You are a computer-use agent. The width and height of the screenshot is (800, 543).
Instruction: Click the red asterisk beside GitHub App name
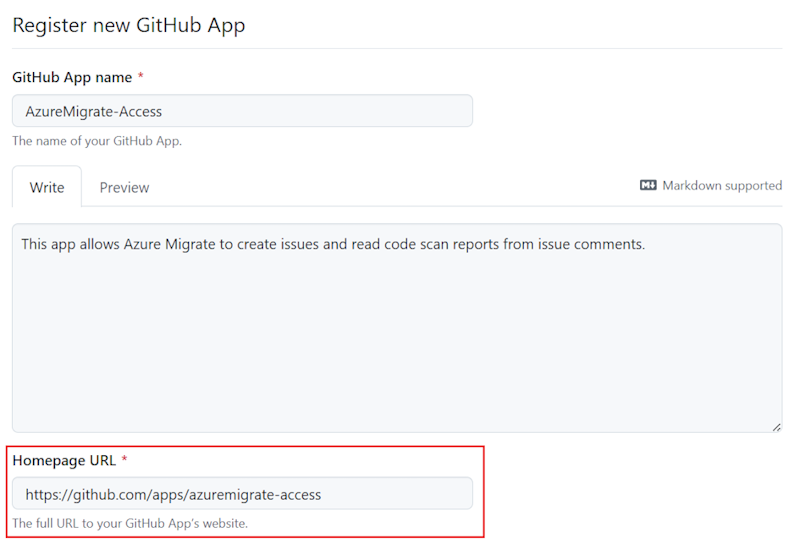pos(141,77)
